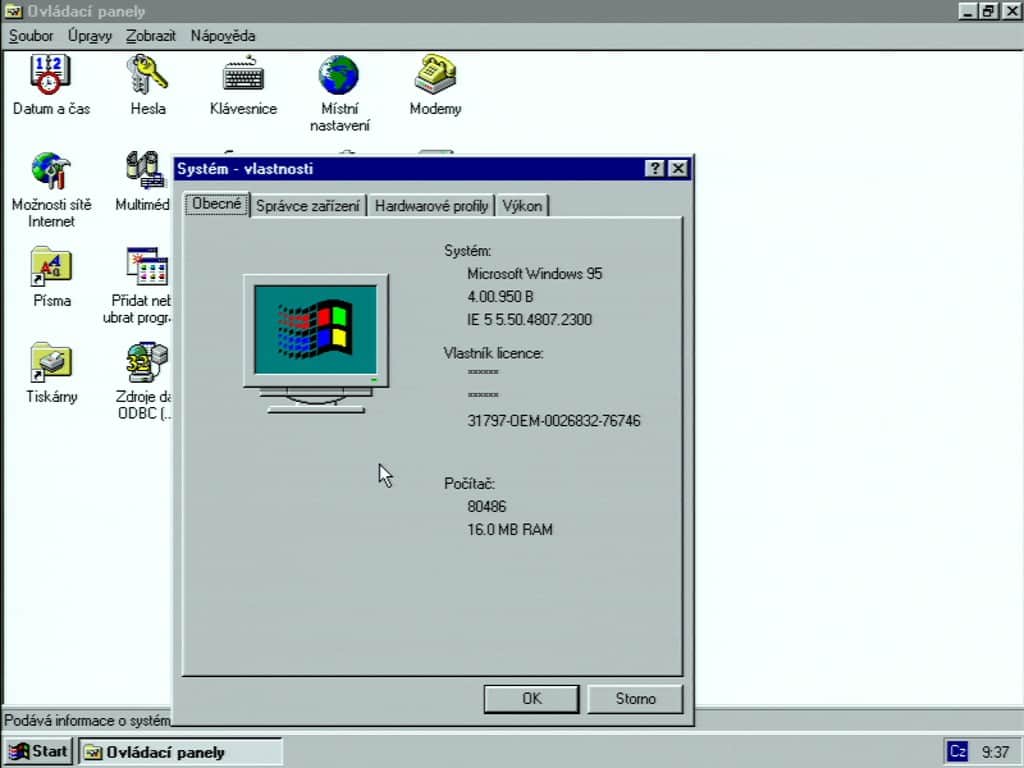The image size is (1024, 768).
Task: Select Přidat nebo ubrat programy icon
Action: tap(147, 266)
